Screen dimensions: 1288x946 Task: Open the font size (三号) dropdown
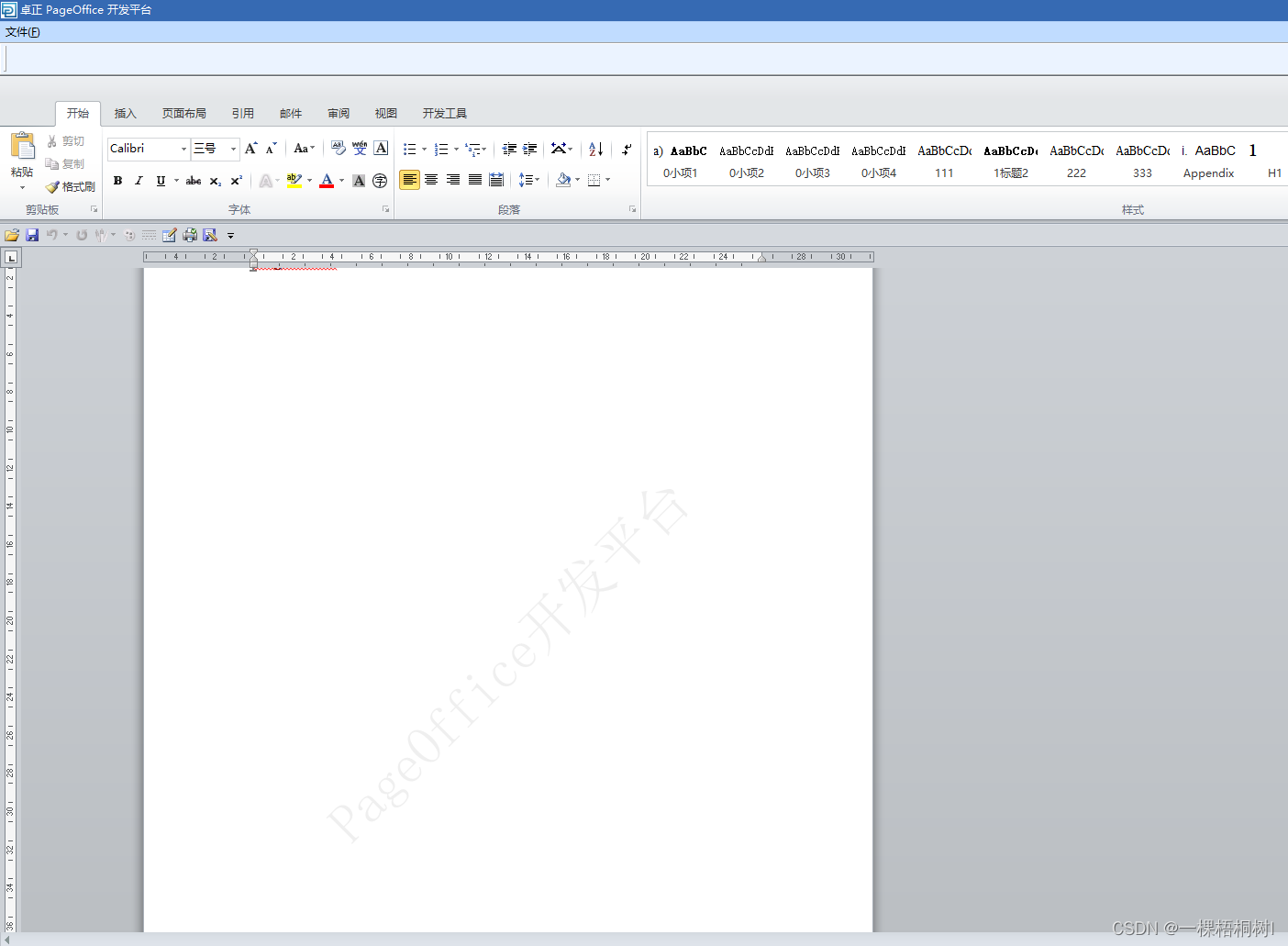233,149
